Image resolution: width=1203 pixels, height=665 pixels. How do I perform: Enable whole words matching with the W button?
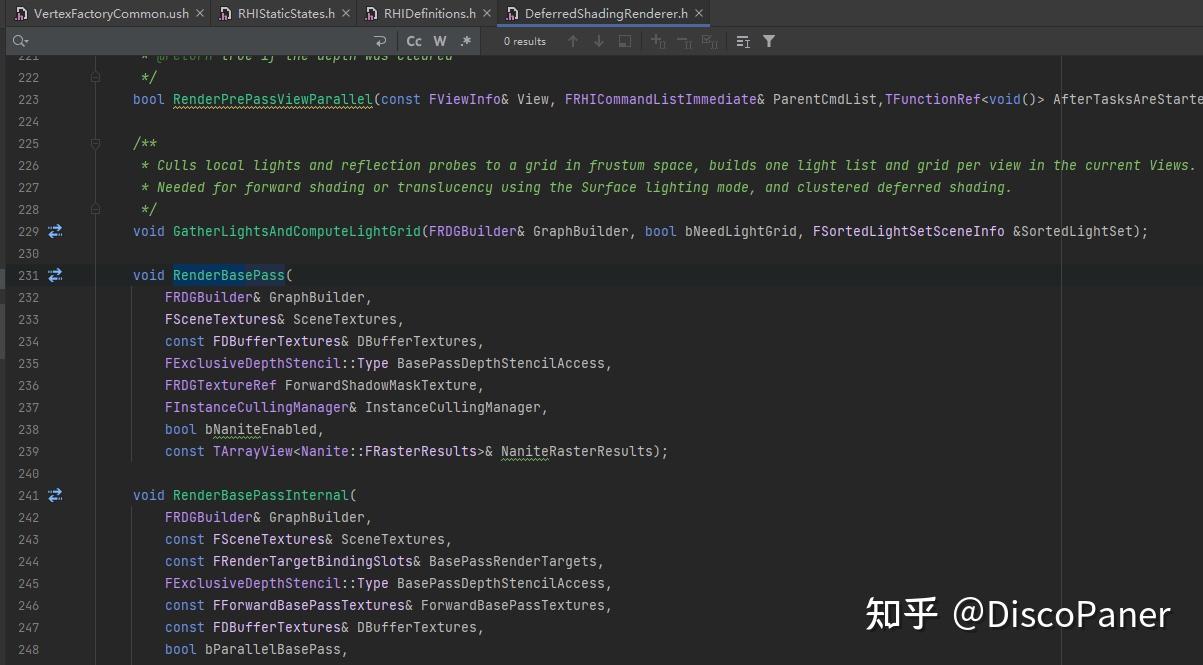point(440,41)
